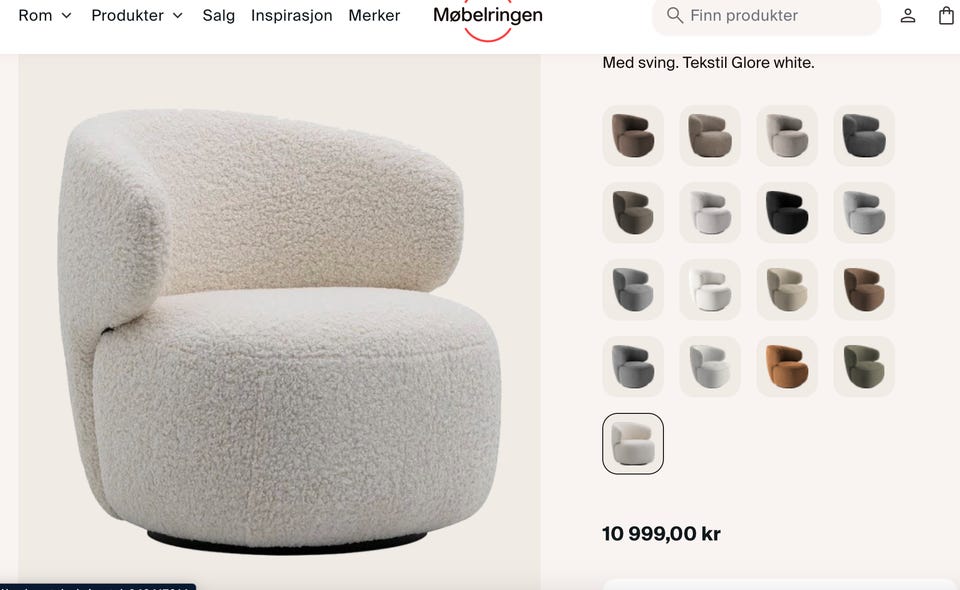The height and width of the screenshot is (590, 960).
Task: Select the pure white chair variant in third row
Action: (x=710, y=289)
